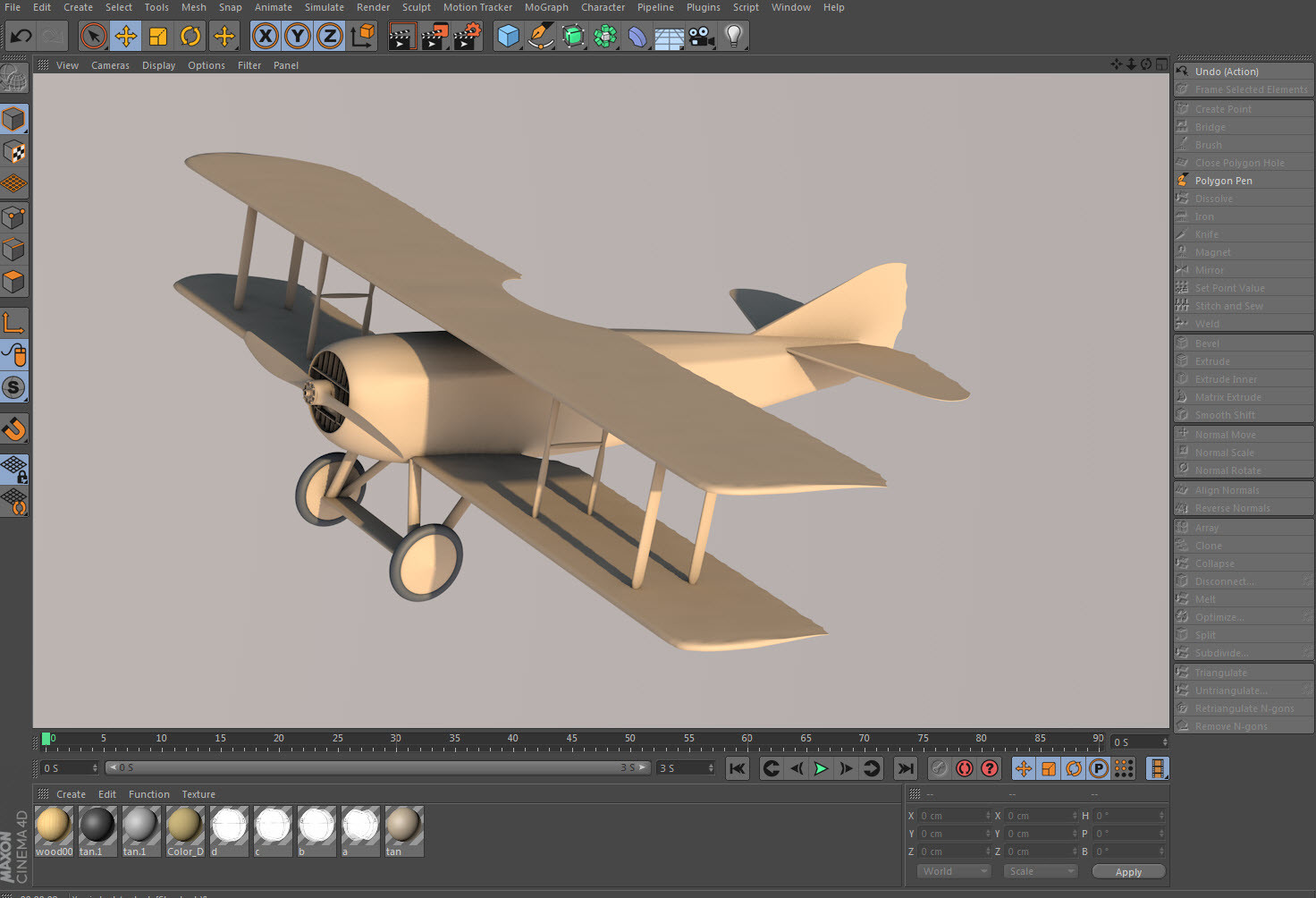Click the Undo arrow icon
This screenshot has height=898, width=1316.
pos(21,36)
